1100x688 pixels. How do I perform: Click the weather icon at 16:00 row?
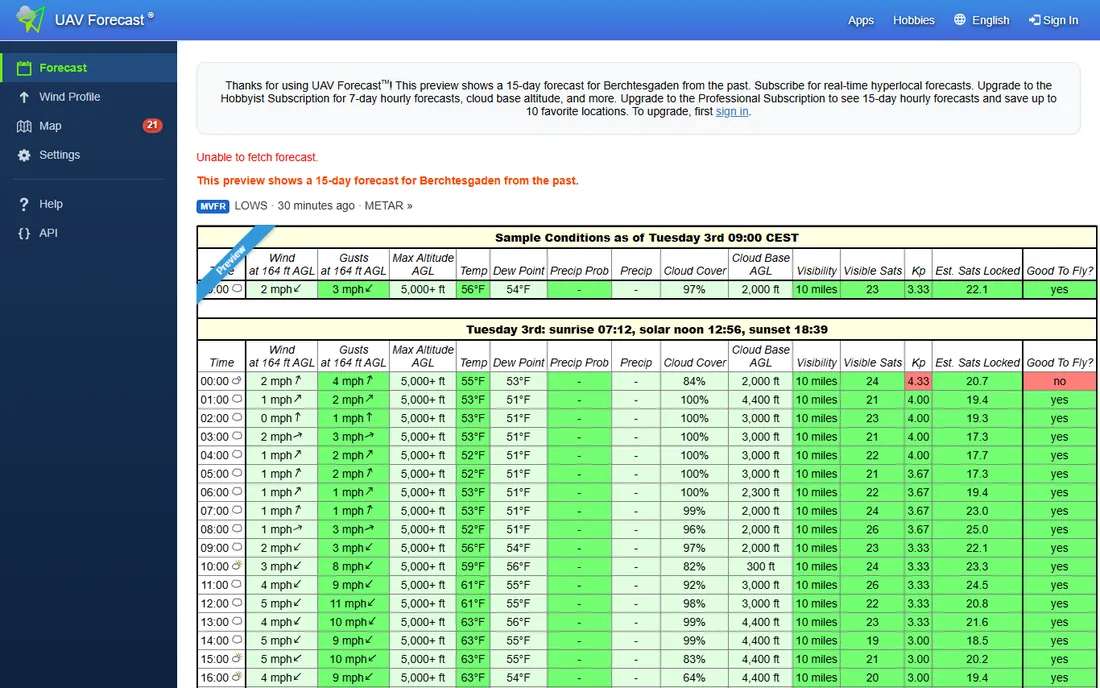pos(237,677)
